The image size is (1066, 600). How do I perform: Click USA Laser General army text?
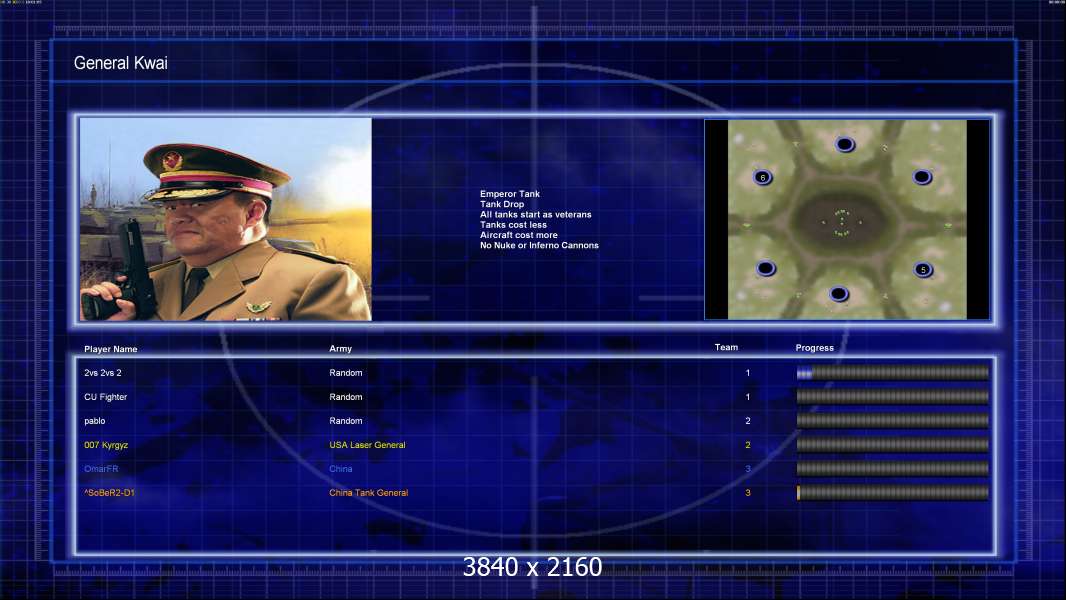point(367,445)
